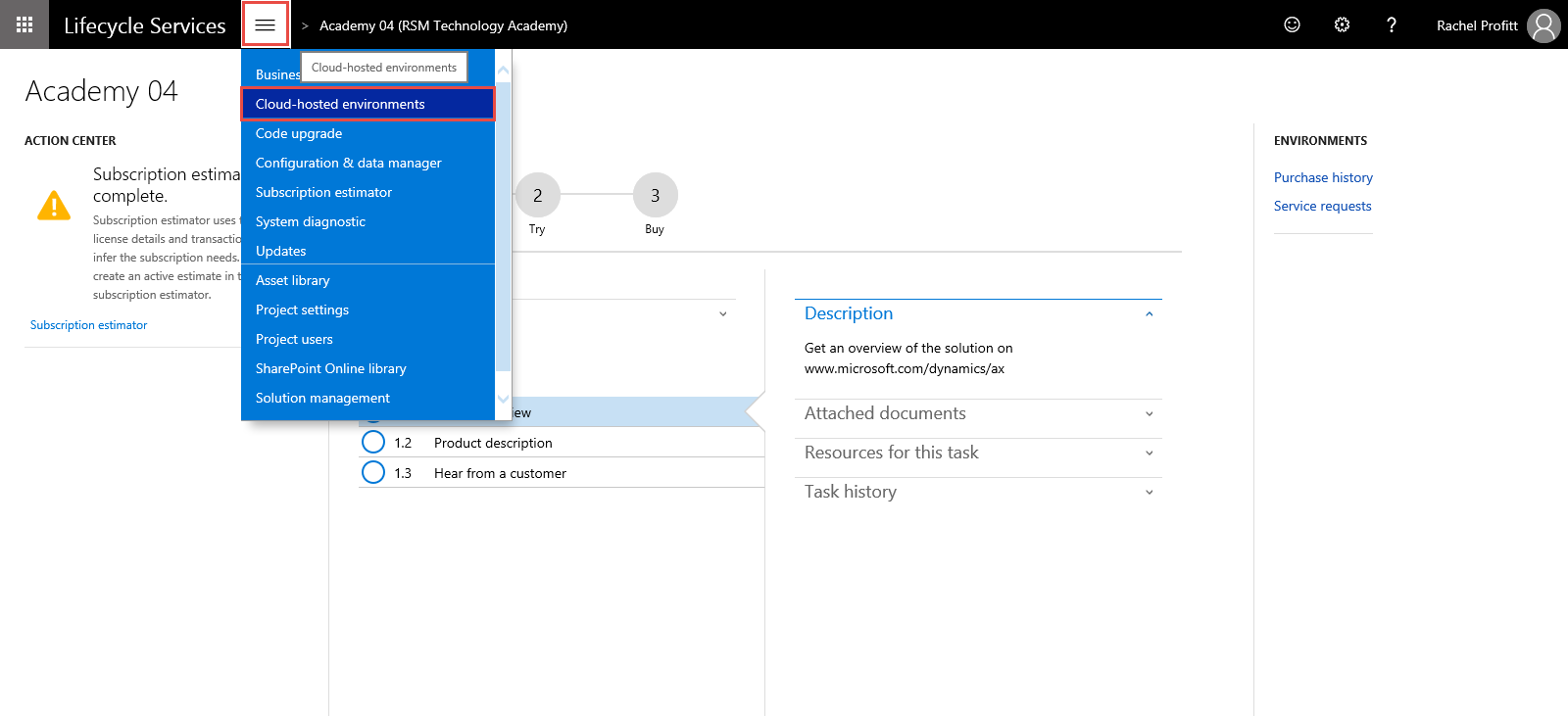
Task: Open the Purchase history link
Action: point(1323,177)
